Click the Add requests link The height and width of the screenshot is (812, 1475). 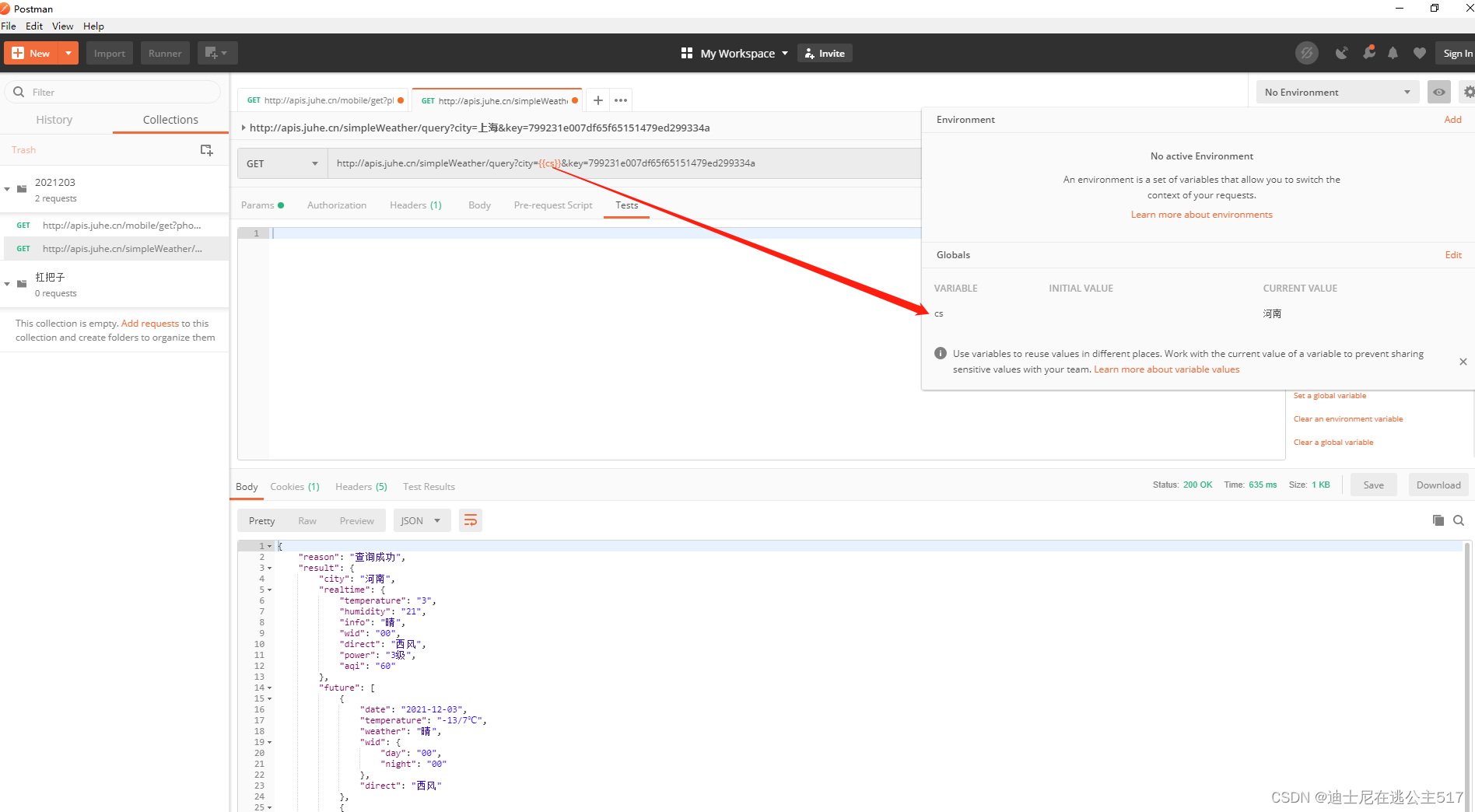coord(149,323)
